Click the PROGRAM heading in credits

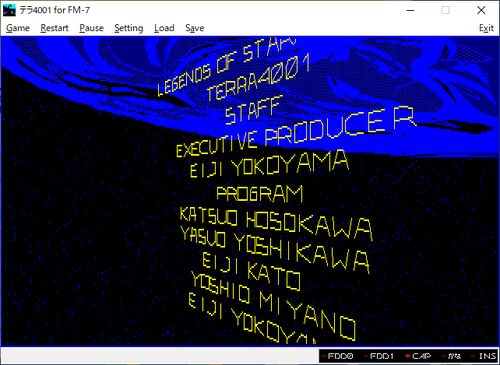pos(260,194)
